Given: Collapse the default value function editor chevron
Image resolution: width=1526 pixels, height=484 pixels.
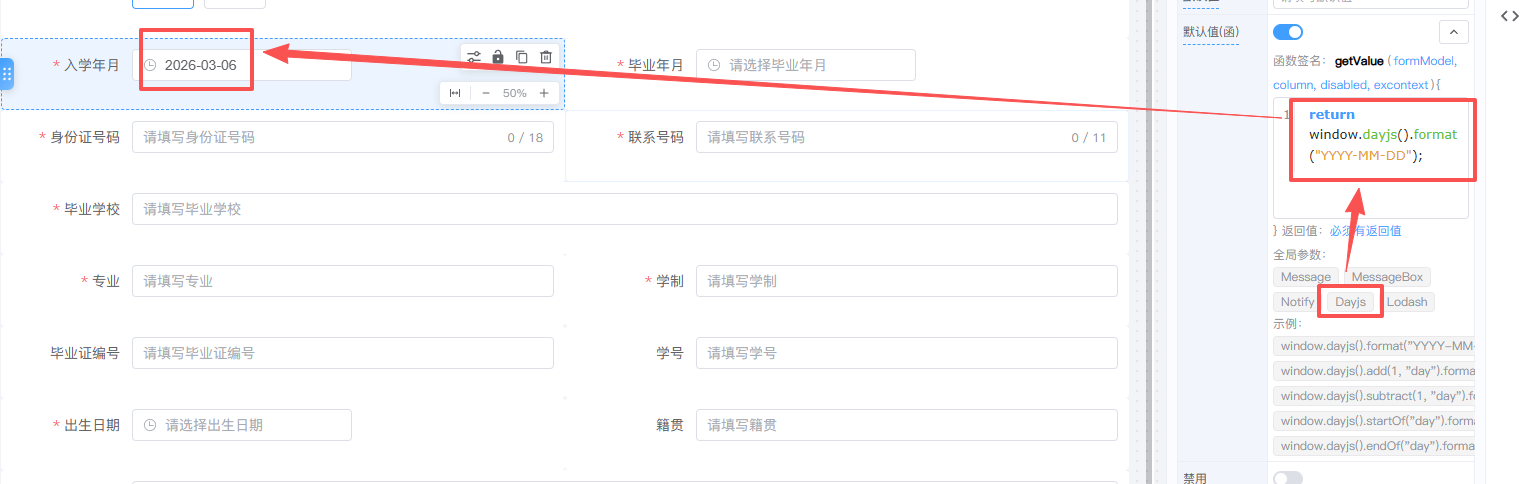Looking at the screenshot, I should (1453, 32).
